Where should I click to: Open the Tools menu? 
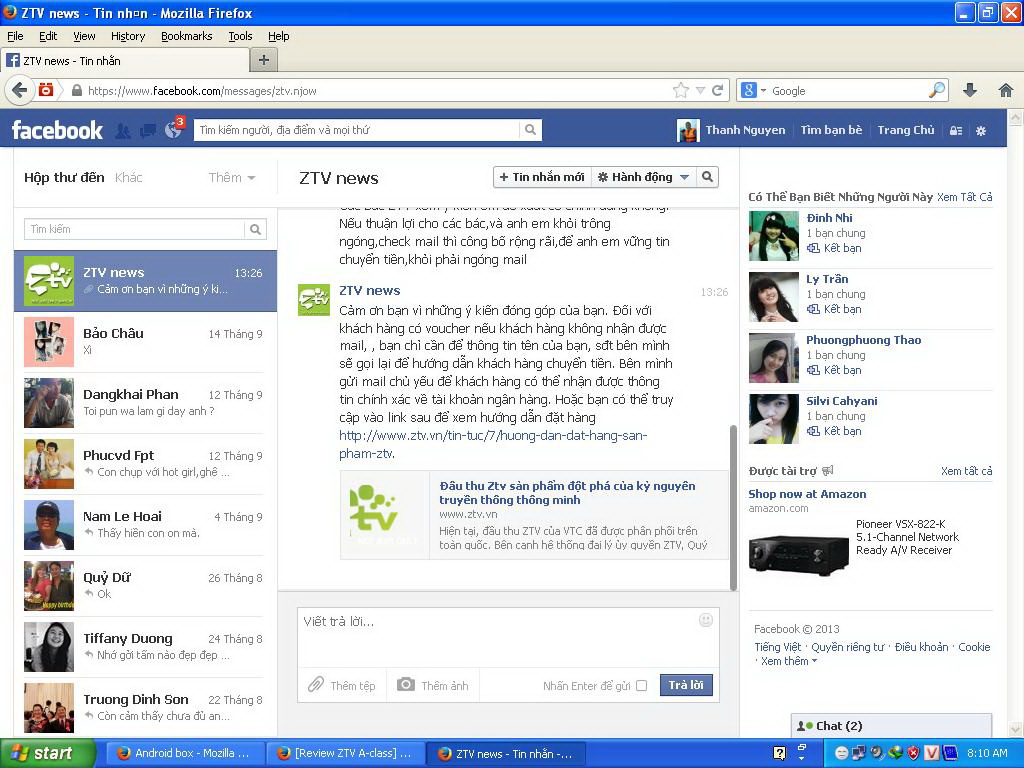point(240,36)
